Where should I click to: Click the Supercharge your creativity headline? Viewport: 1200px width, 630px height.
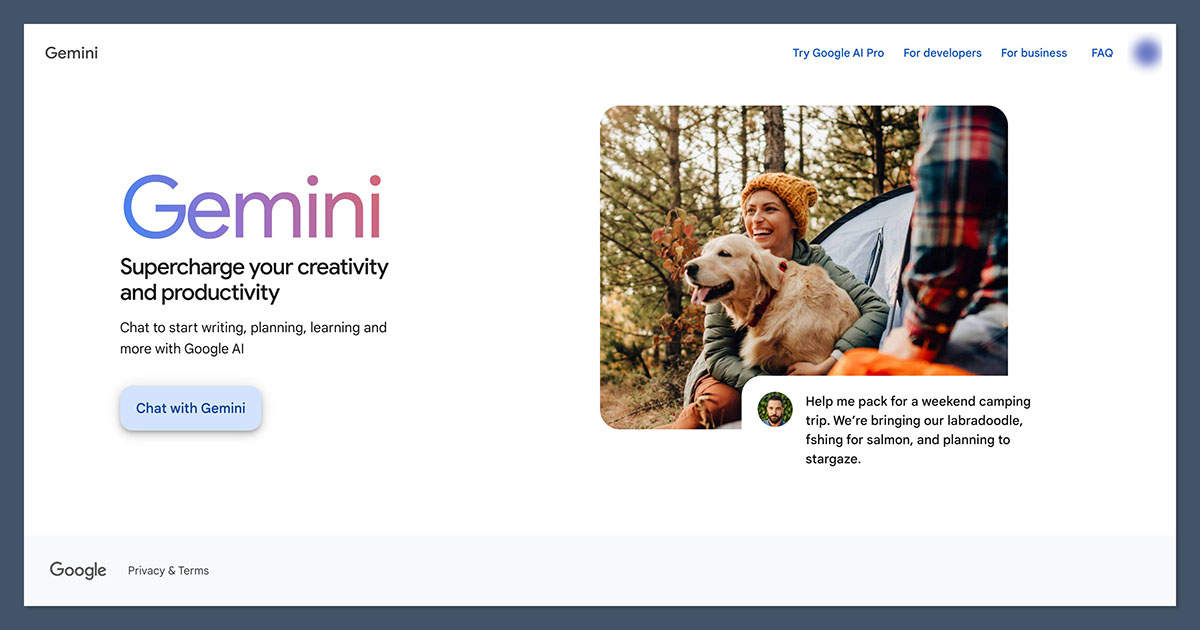click(x=254, y=280)
